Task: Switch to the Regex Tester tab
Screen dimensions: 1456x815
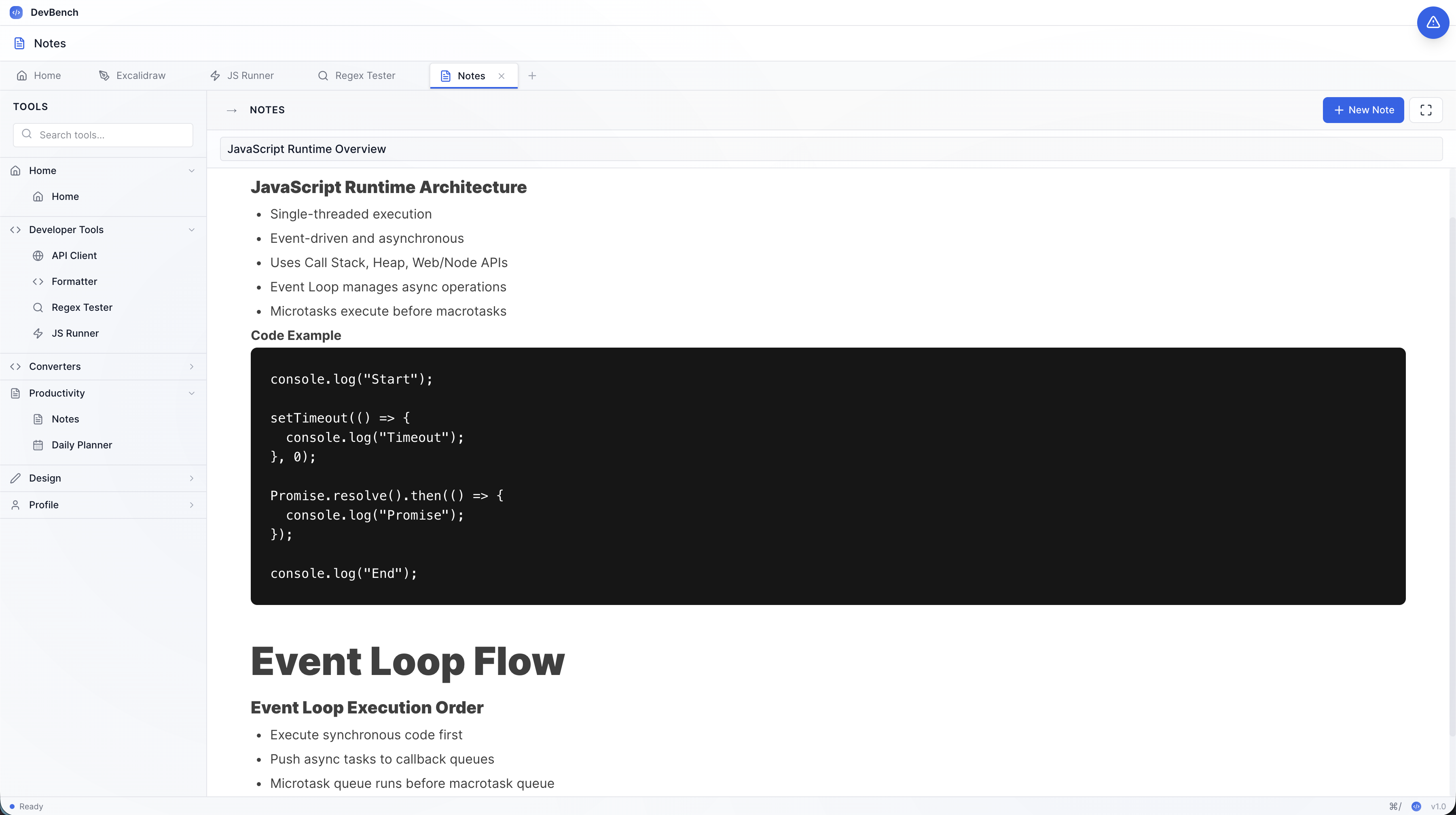Action: (357, 75)
